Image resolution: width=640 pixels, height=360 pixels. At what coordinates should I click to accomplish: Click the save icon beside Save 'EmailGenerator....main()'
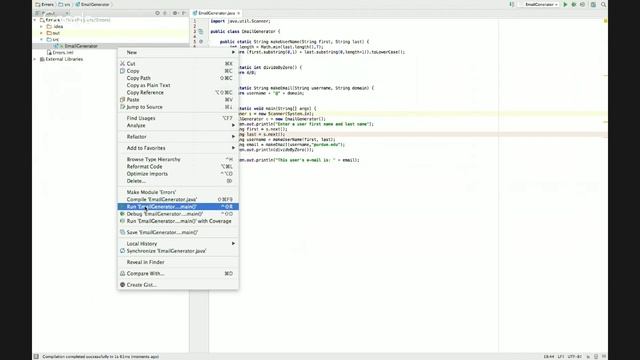[122, 232]
